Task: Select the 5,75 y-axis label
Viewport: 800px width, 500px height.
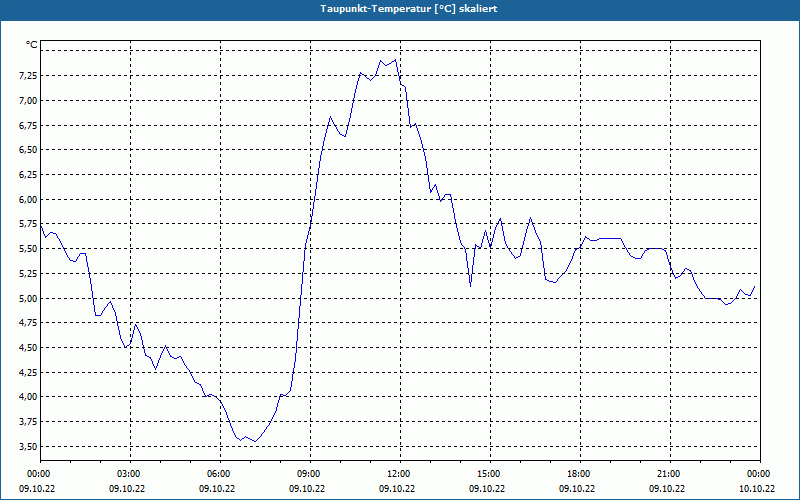Action: pos(28,224)
